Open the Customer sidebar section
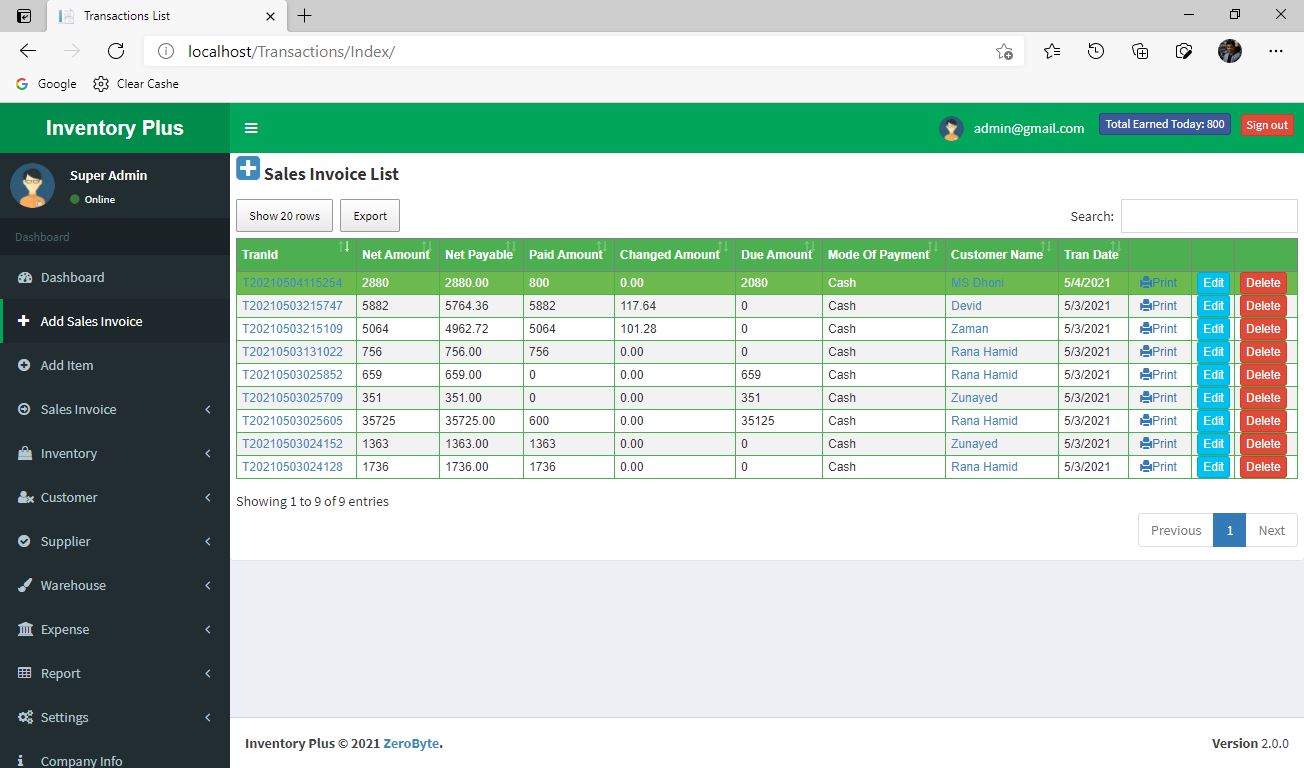 (67, 497)
